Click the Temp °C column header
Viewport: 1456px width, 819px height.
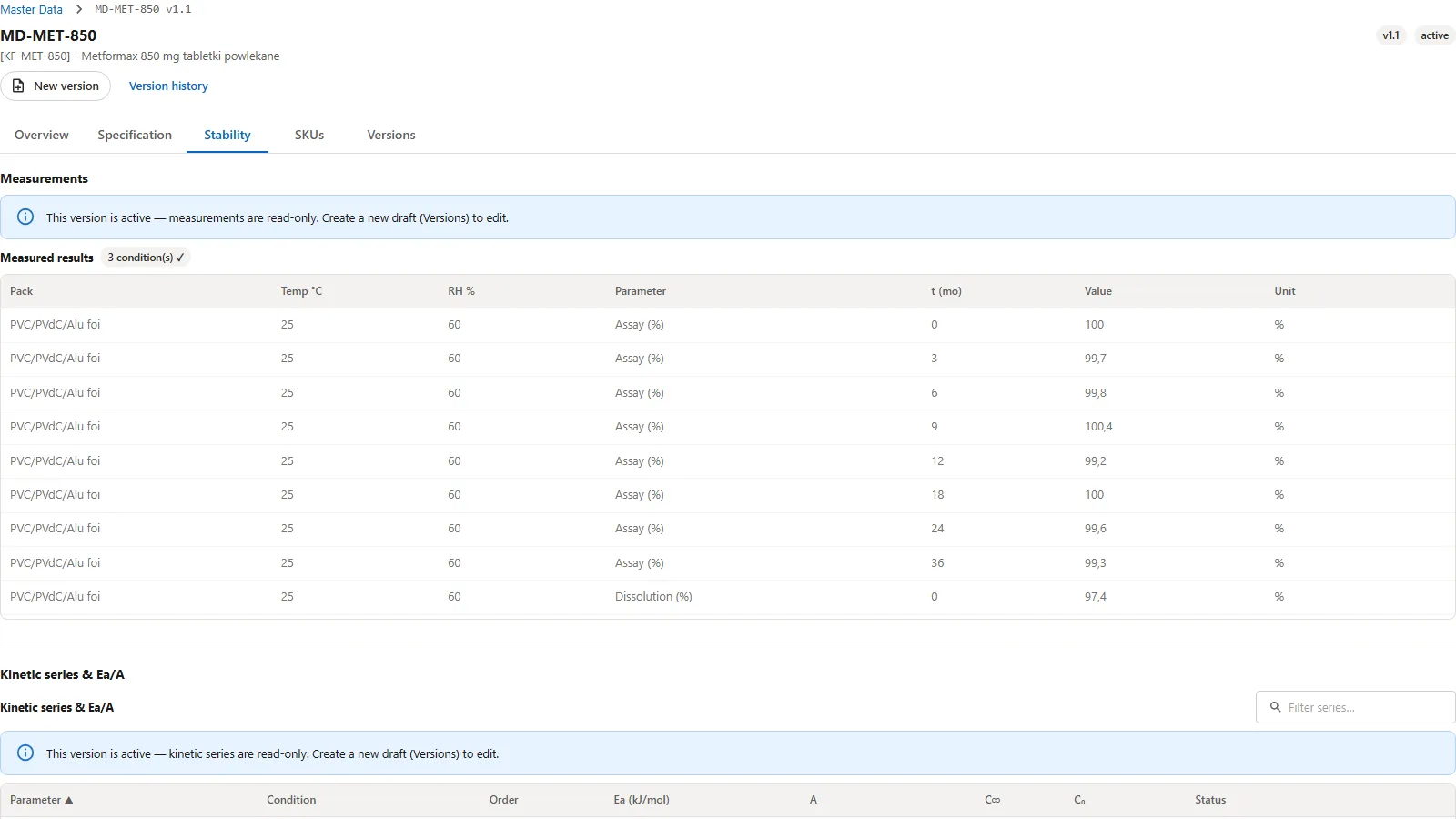click(x=301, y=291)
